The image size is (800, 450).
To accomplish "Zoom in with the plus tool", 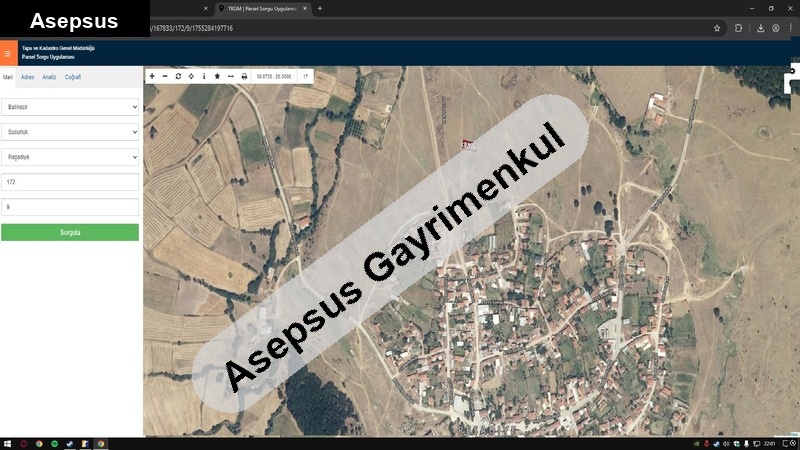I will point(152,76).
